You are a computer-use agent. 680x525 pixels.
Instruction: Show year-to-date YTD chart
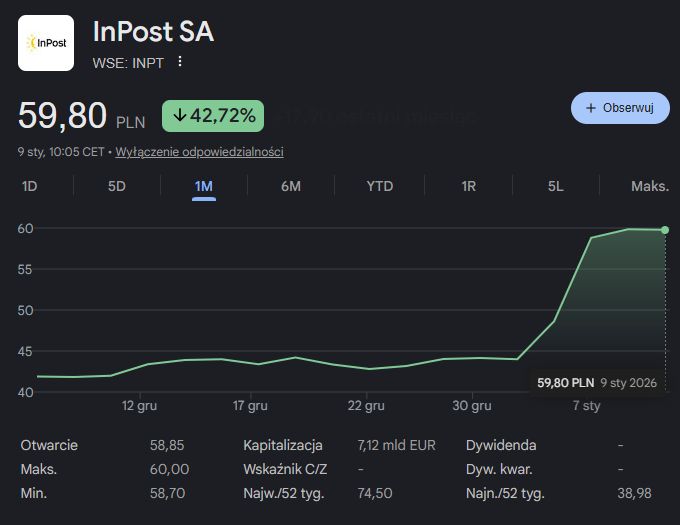380,186
